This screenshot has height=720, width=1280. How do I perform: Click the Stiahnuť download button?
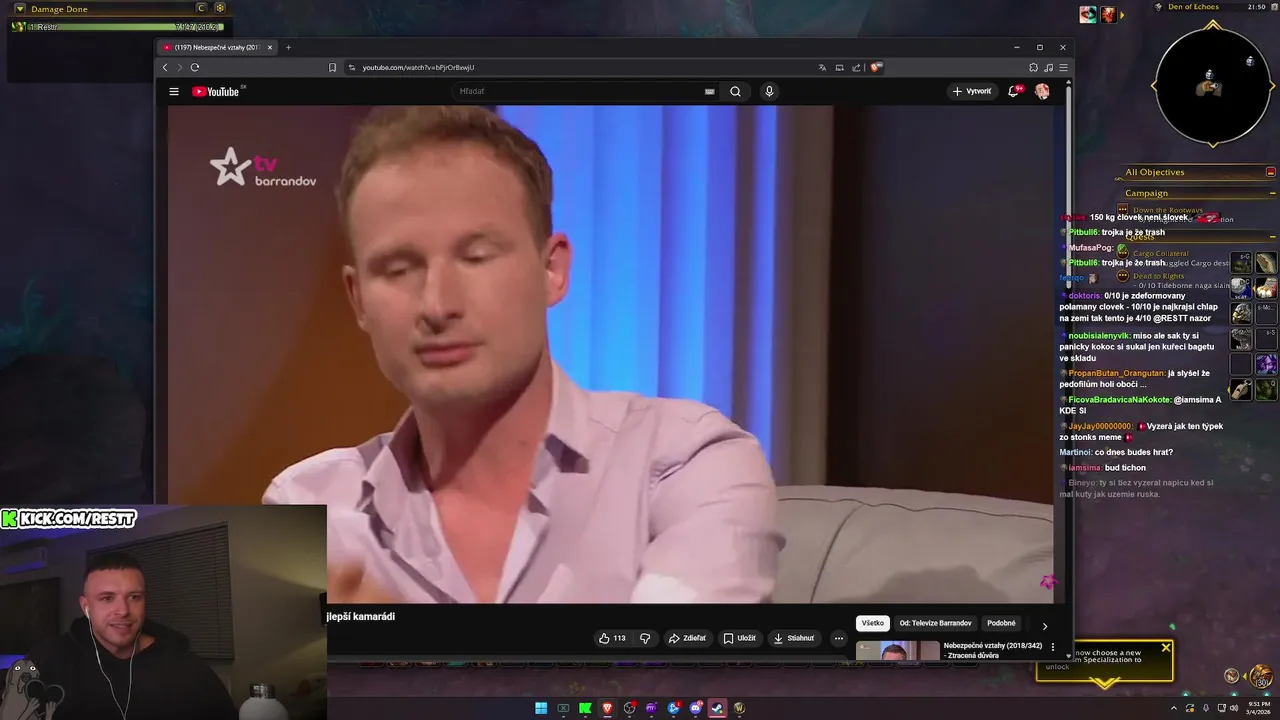(x=794, y=638)
